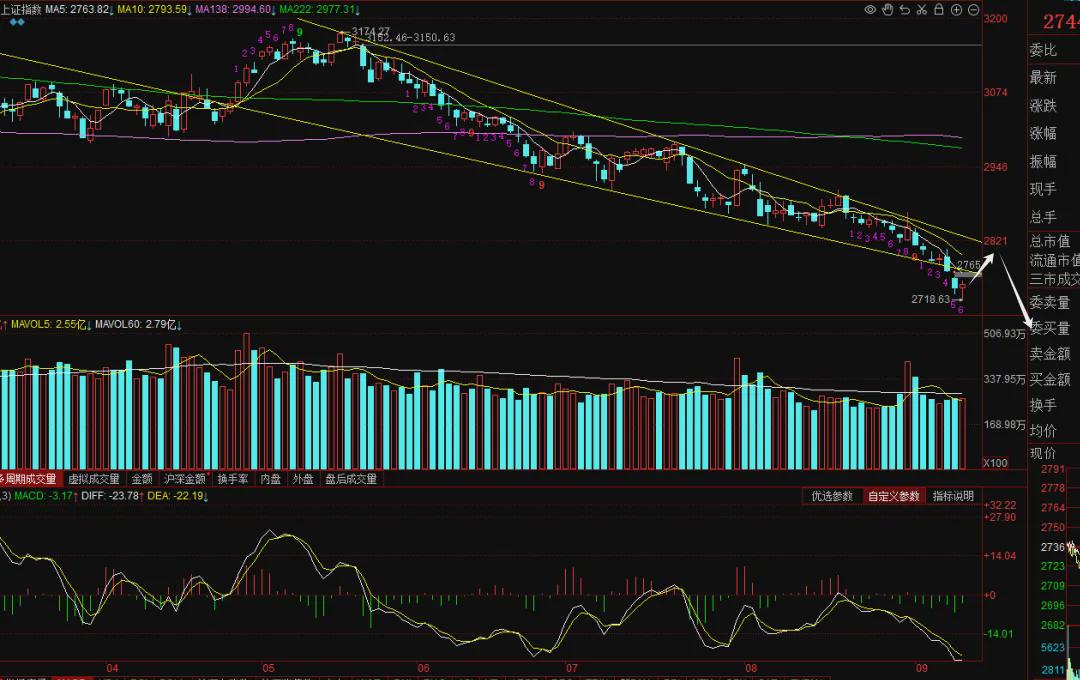
Task: Click the X100 volume scale label
Action: click(x=995, y=462)
